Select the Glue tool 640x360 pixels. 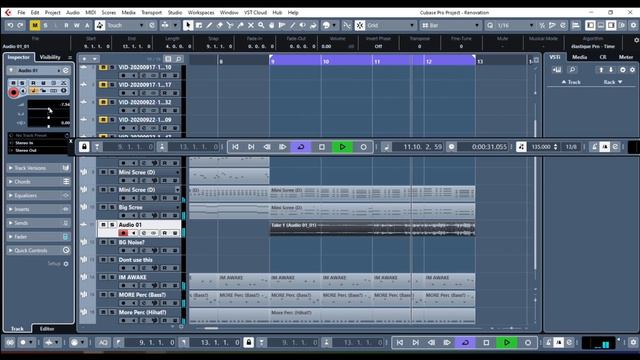[x=240, y=25]
